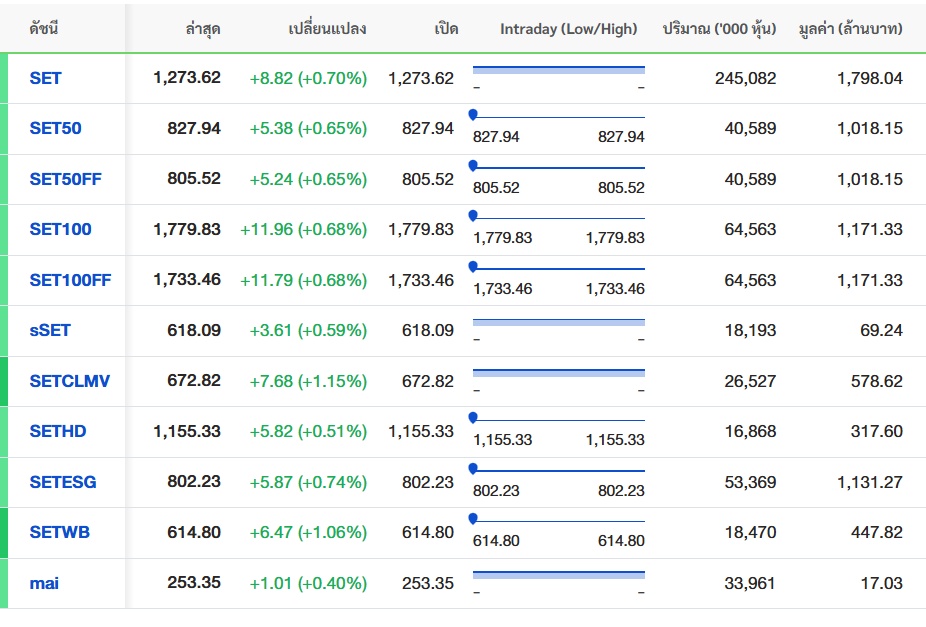Click the มูลค่า (ล้านบาท) column header
This screenshot has height=627, width=926.
(850, 29)
